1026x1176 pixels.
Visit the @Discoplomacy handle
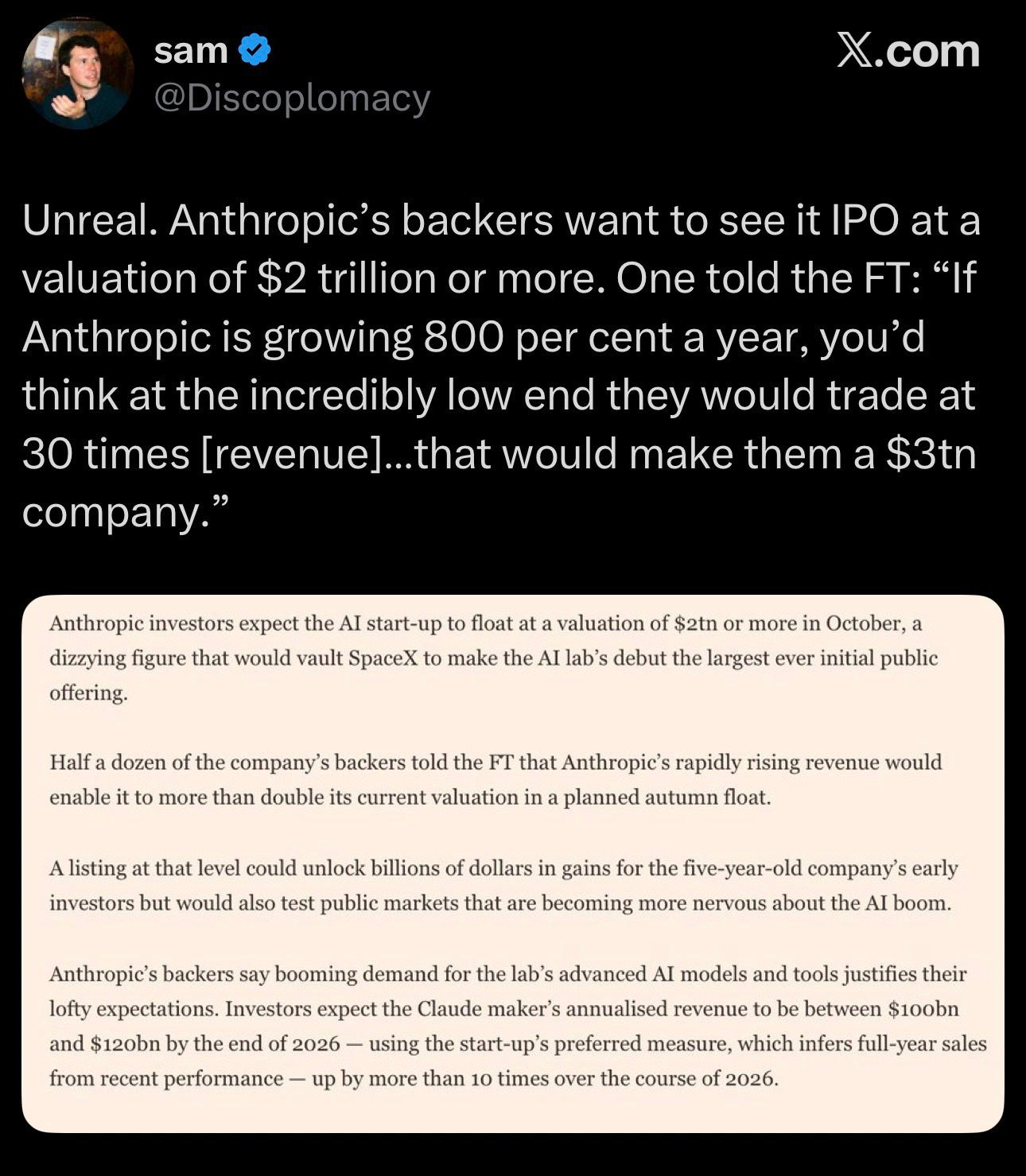[x=292, y=99]
